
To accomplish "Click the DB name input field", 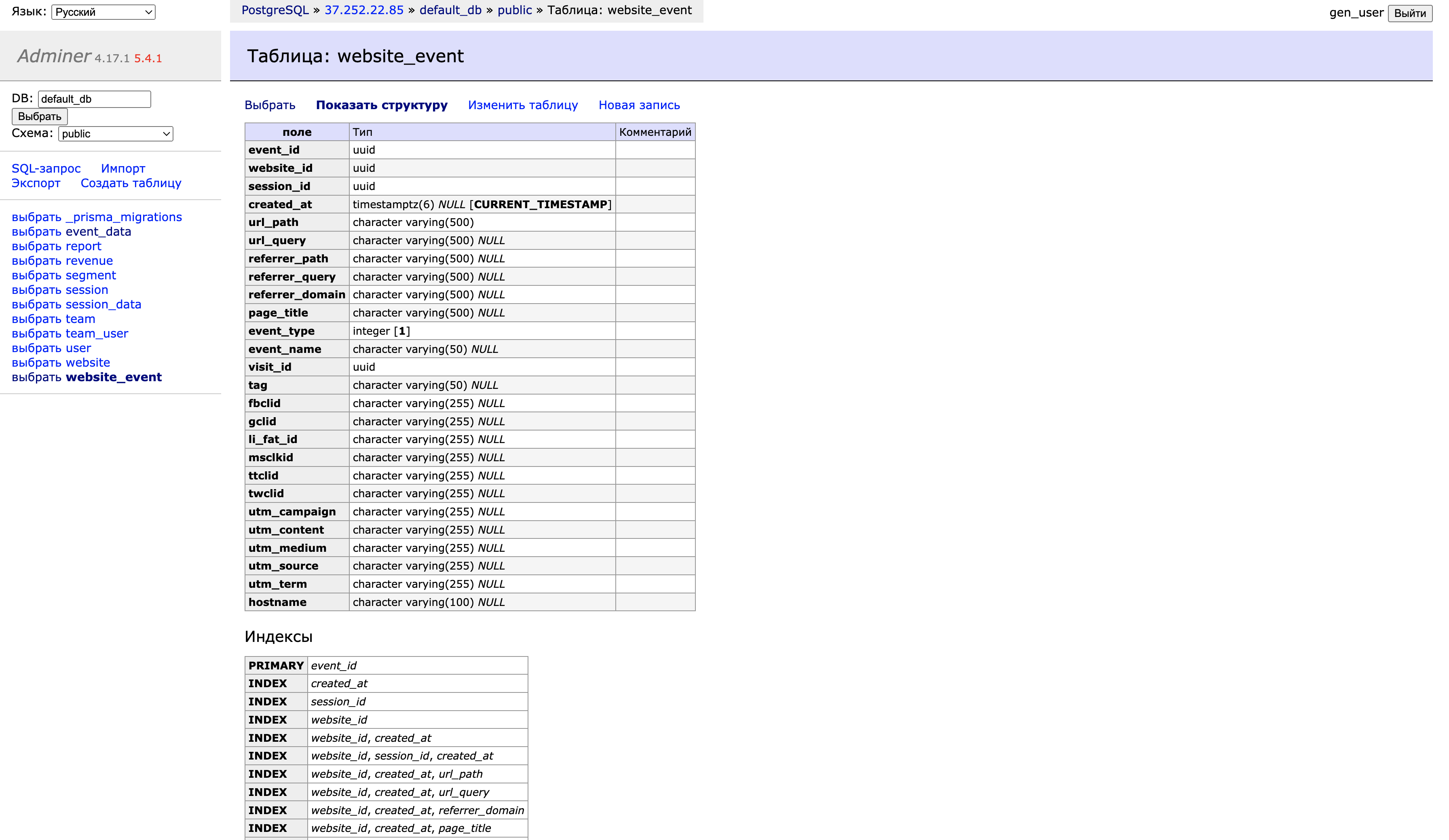I will 94,99.
